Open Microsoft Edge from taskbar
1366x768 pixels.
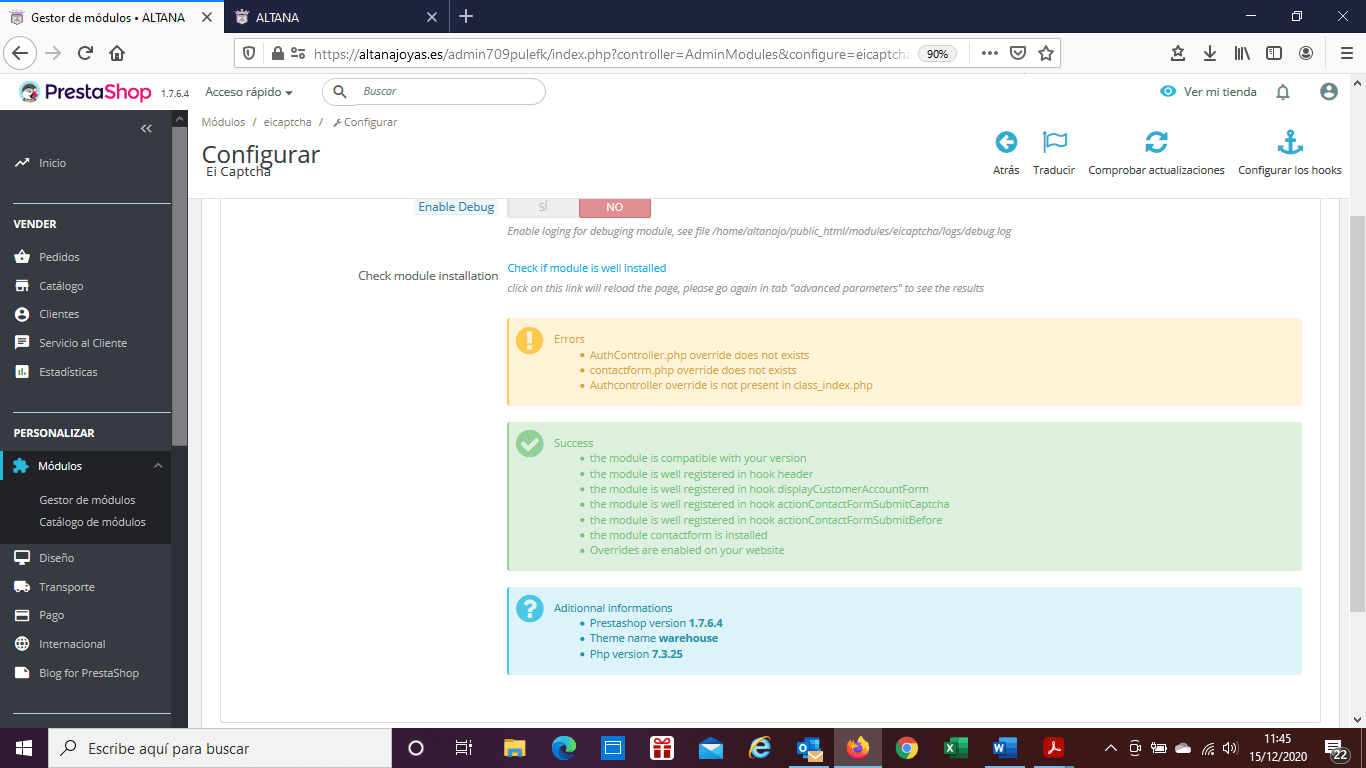pyautogui.click(x=564, y=748)
